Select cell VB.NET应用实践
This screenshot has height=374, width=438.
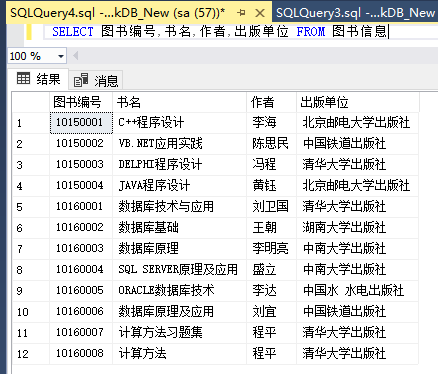tap(180, 144)
